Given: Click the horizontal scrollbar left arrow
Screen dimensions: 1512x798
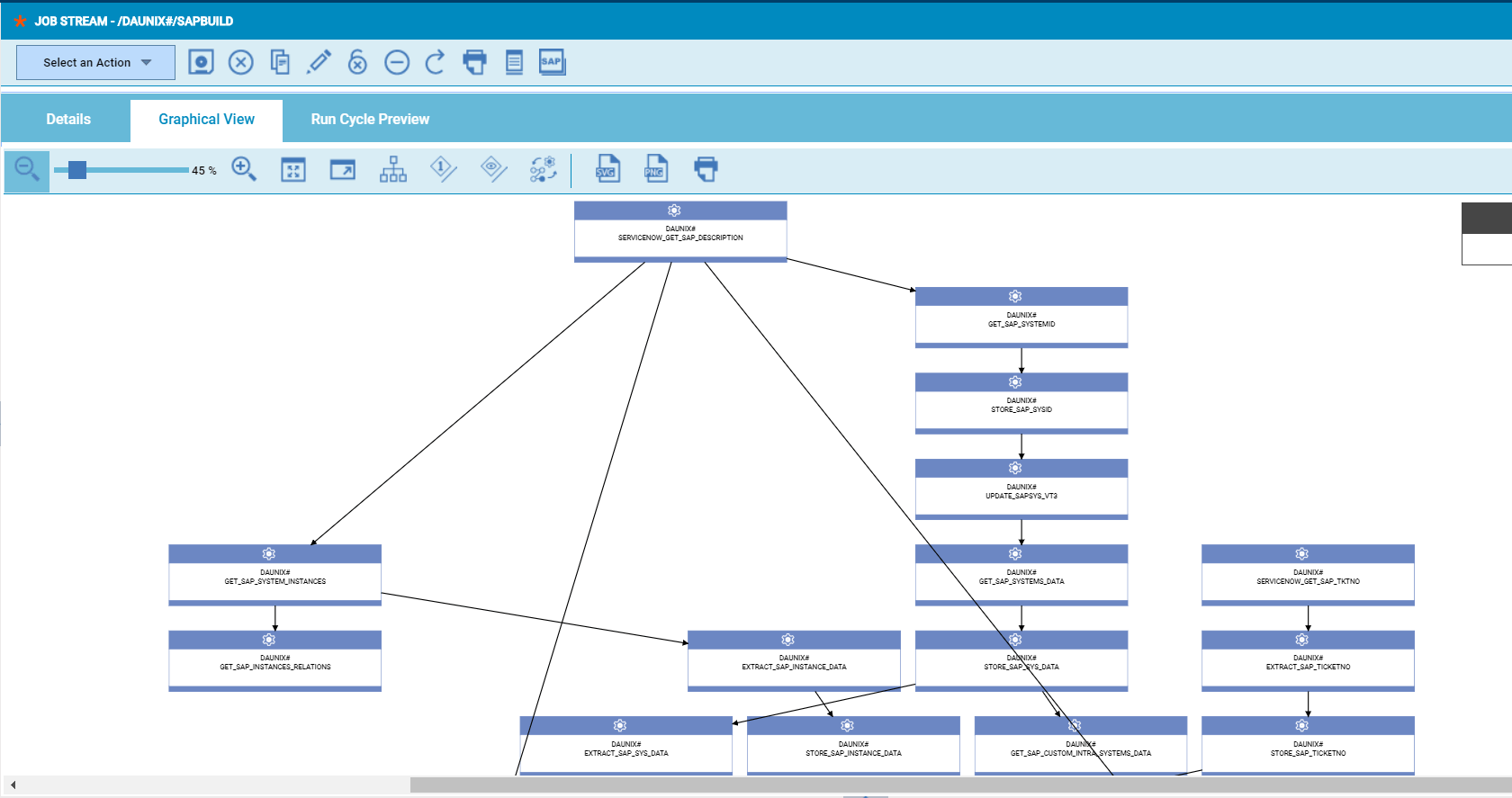Looking at the screenshot, I should [x=13, y=785].
